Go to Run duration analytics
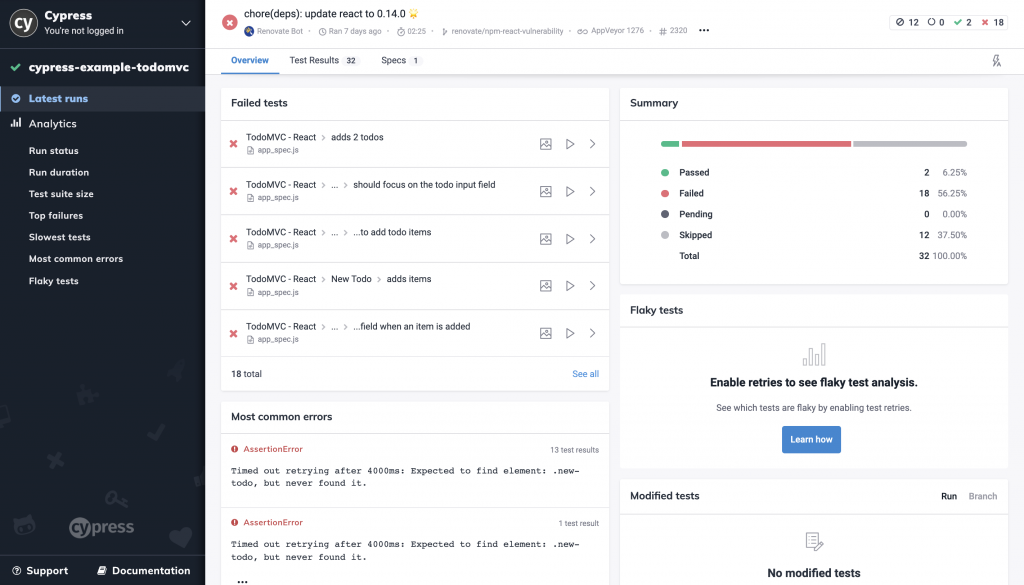 (x=59, y=172)
